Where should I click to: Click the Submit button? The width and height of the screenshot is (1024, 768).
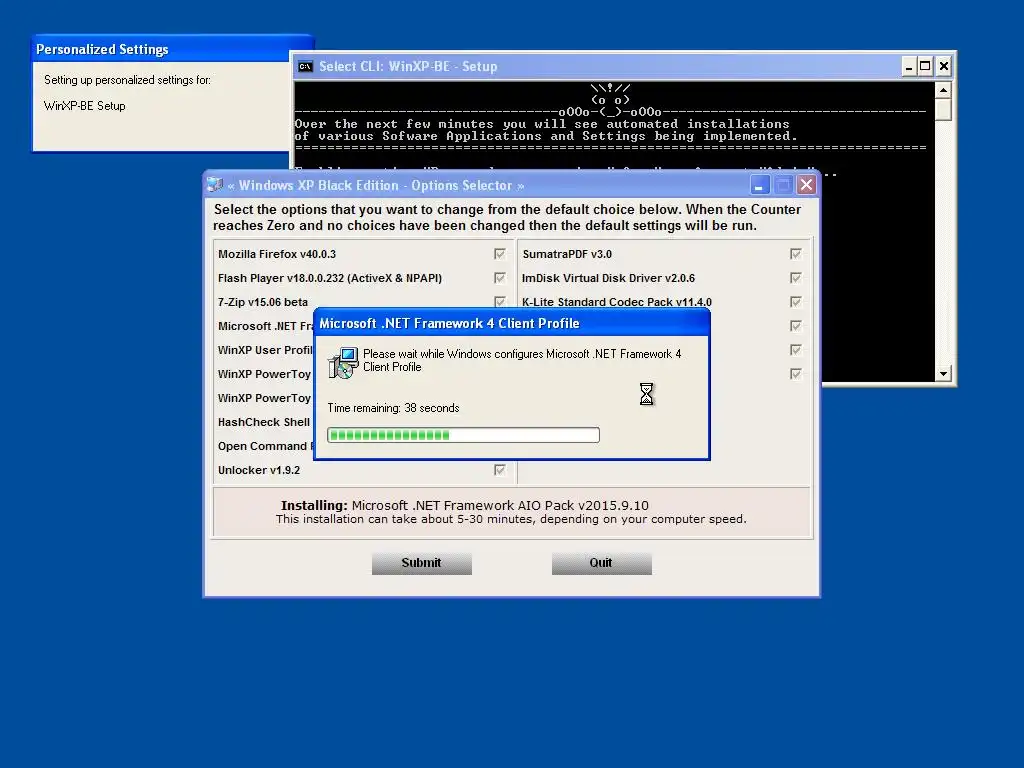[x=422, y=563]
